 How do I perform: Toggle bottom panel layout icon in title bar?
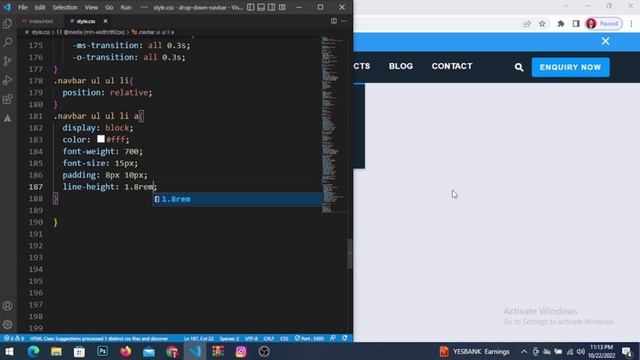[x=261, y=7]
